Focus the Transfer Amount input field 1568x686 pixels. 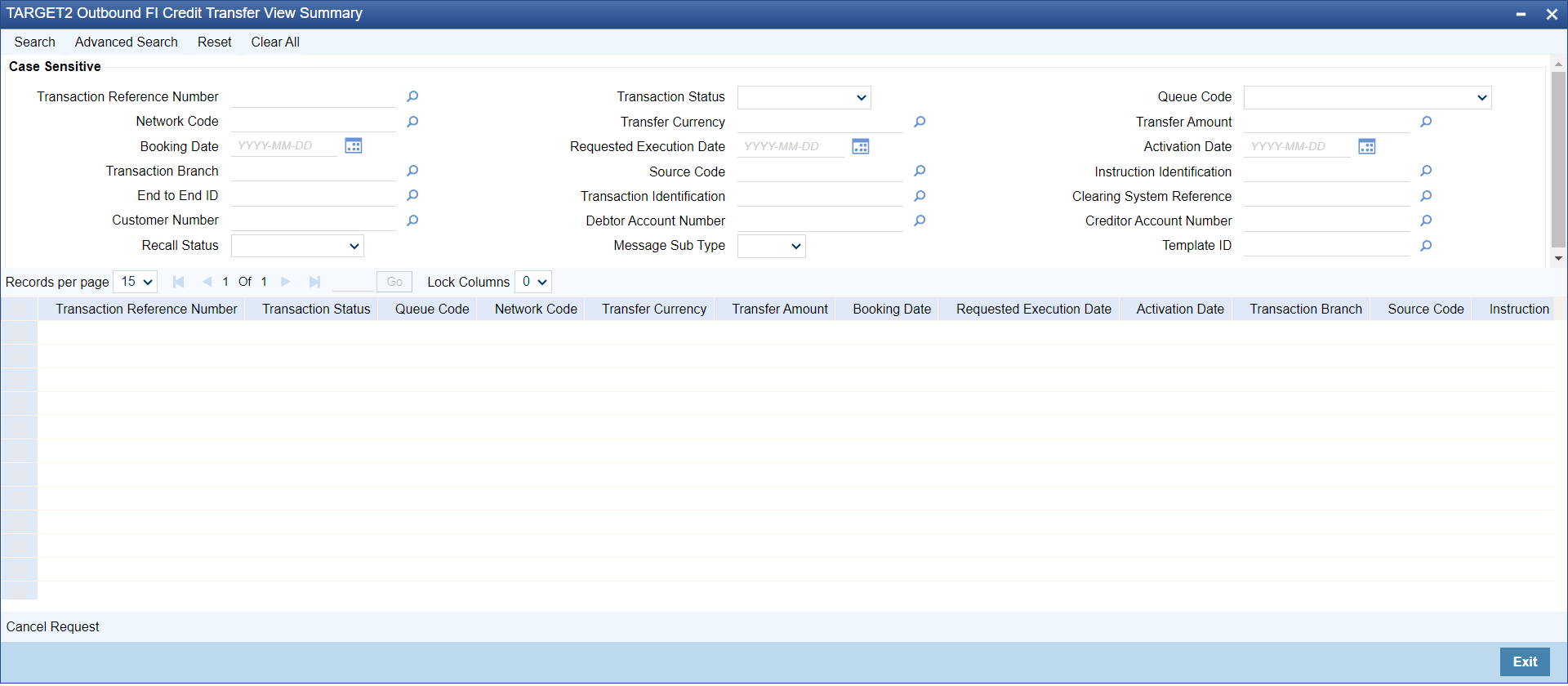(x=1326, y=122)
